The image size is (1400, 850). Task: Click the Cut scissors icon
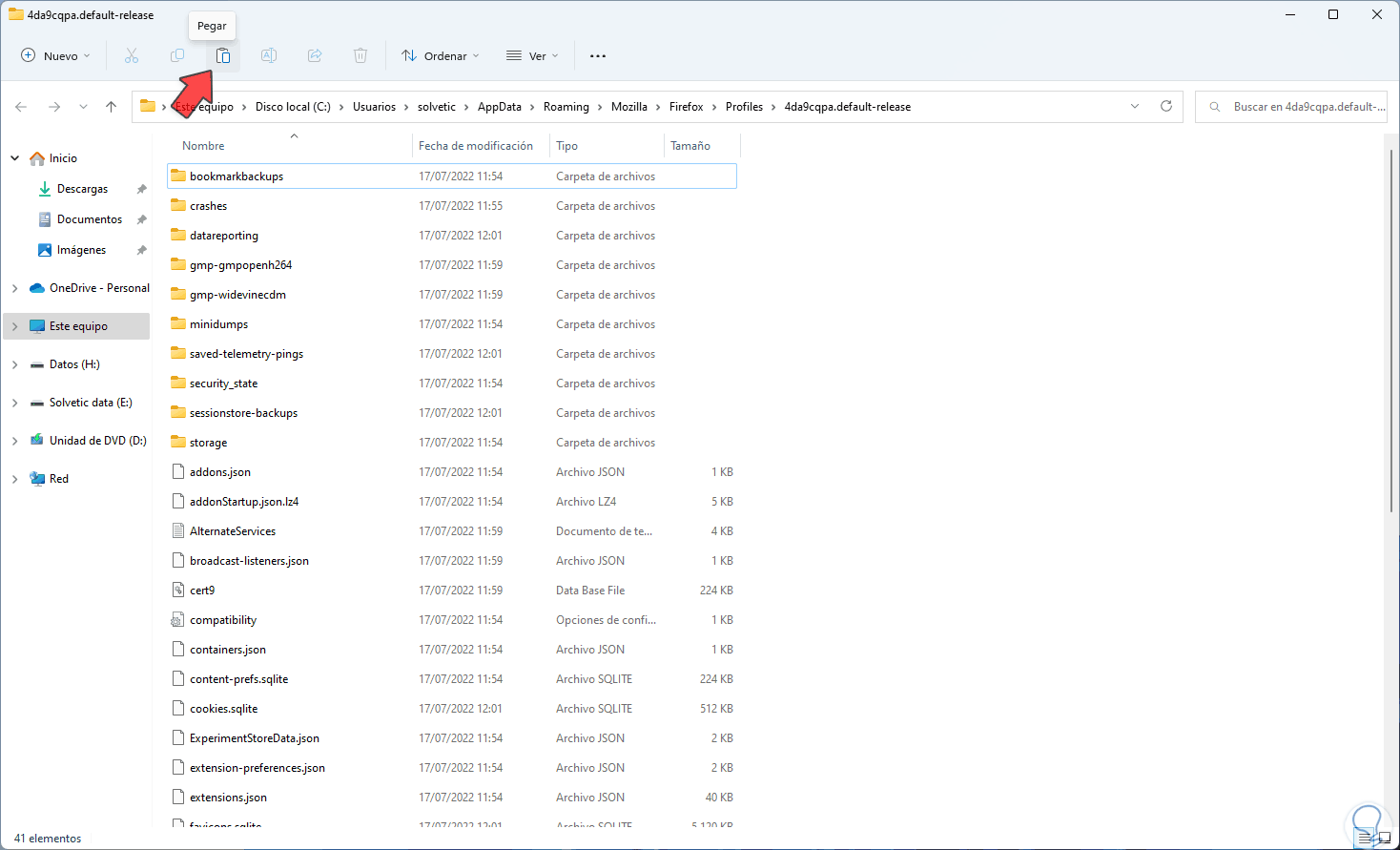pyautogui.click(x=132, y=56)
